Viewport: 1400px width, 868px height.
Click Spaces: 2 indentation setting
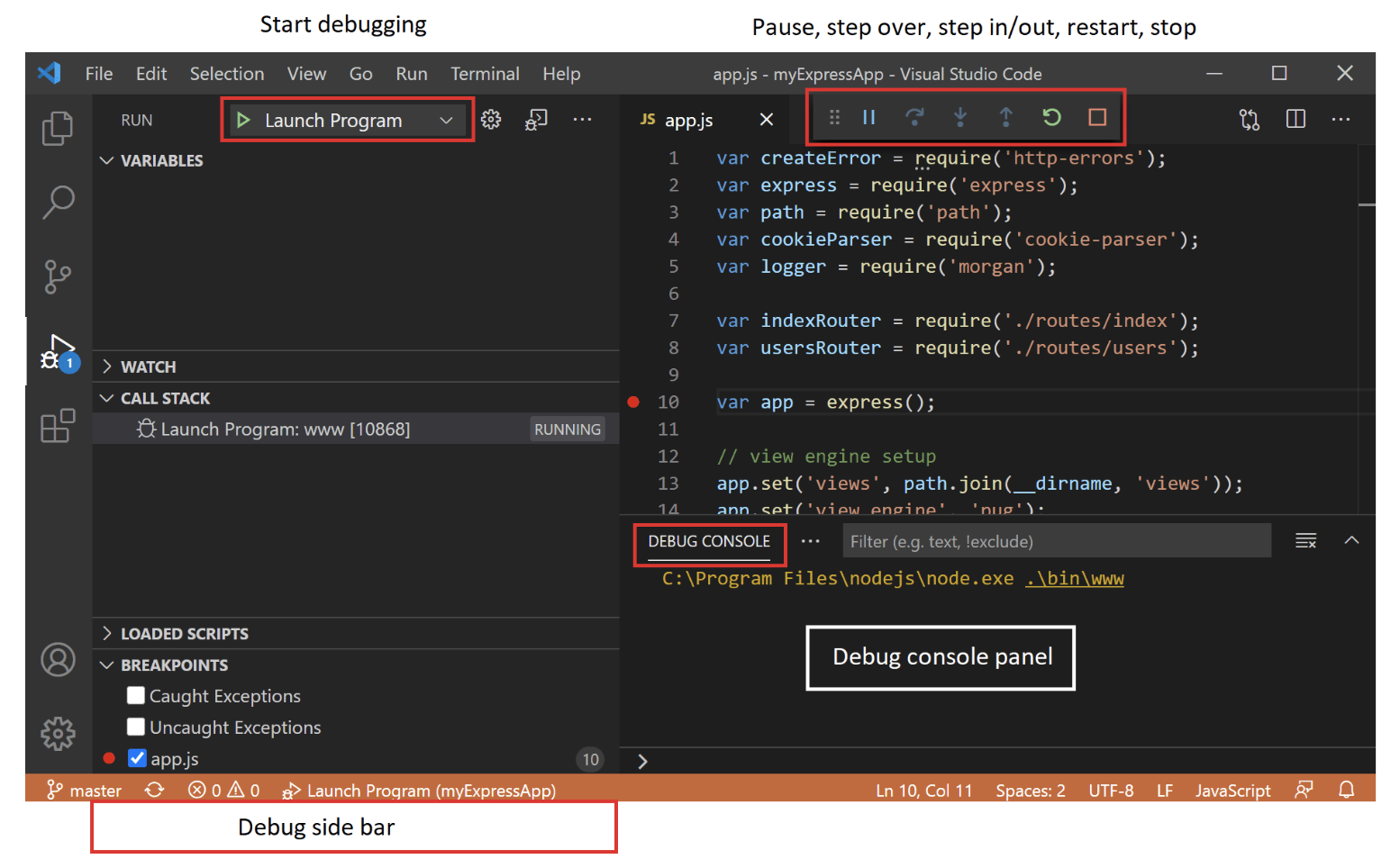pos(1031,790)
